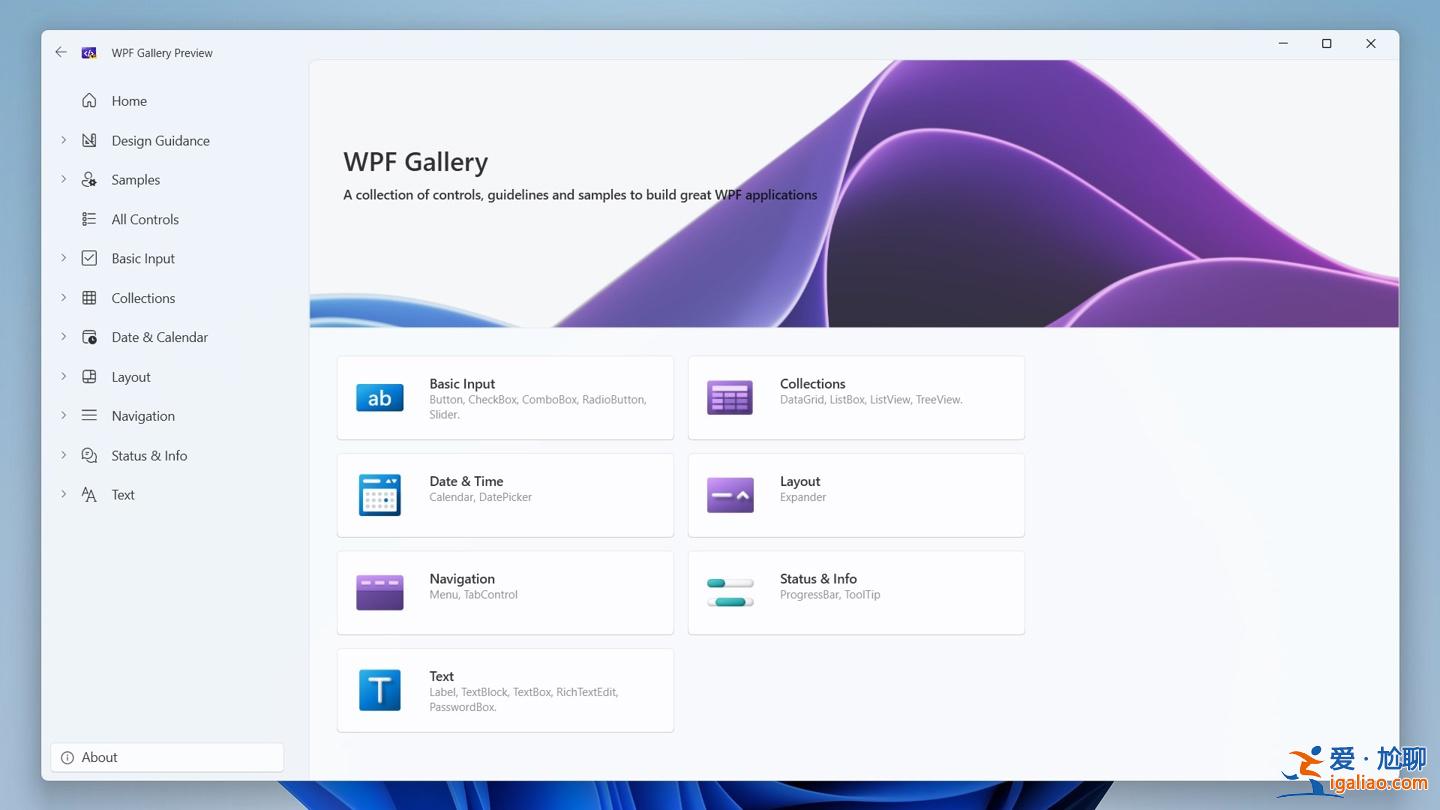Open the About dialog

coord(166,757)
